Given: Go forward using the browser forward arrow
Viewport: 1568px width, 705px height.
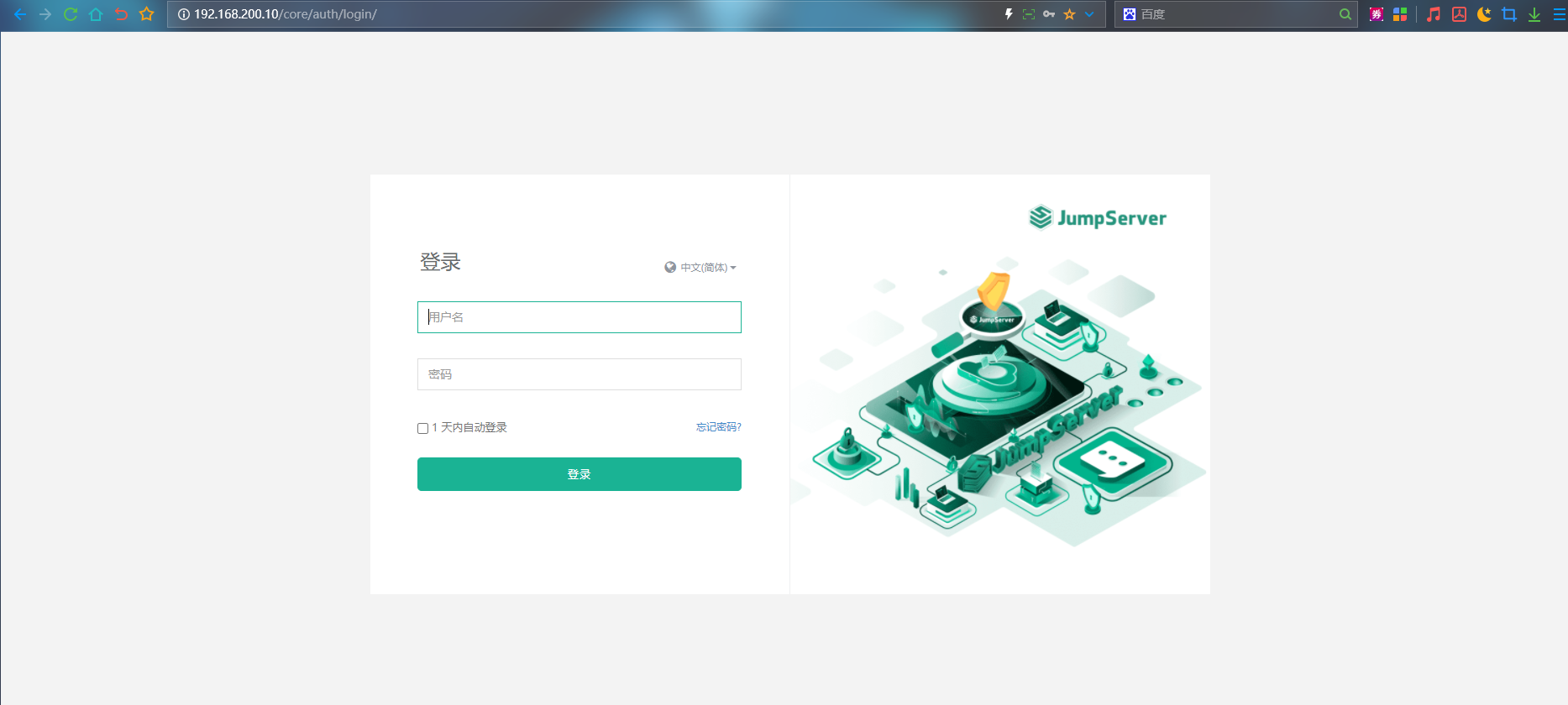Looking at the screenshot, I should (45, 14).
